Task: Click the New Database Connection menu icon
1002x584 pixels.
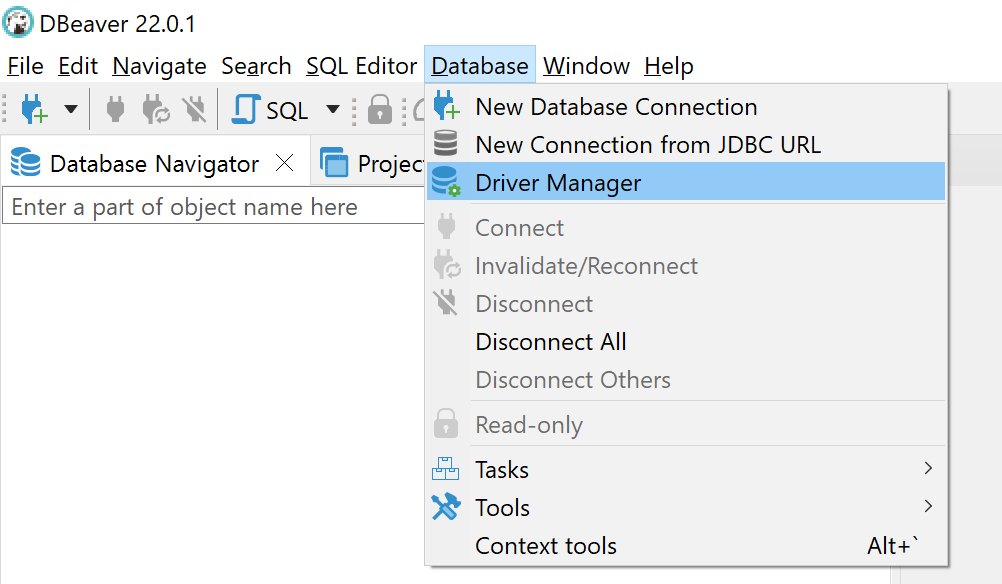Action: coord(445,106)
